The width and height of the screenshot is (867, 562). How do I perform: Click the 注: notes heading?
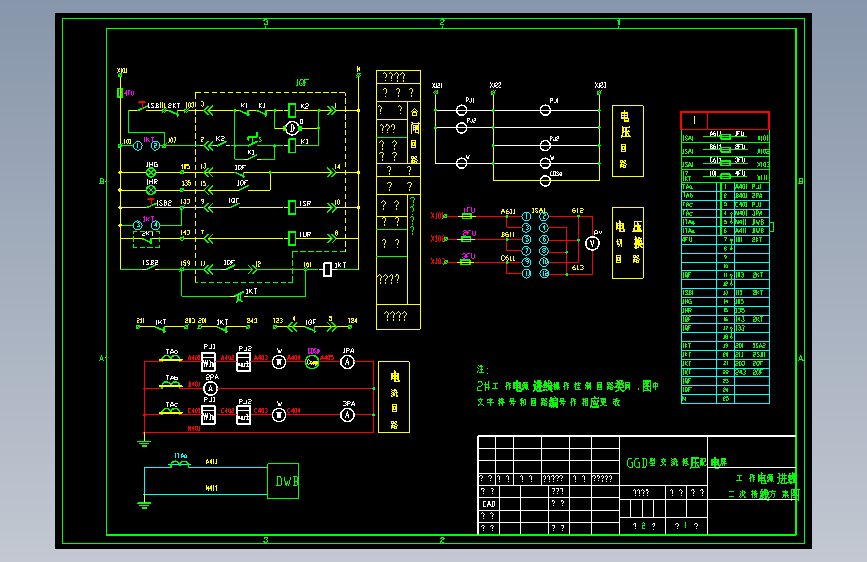coord(483,370)
